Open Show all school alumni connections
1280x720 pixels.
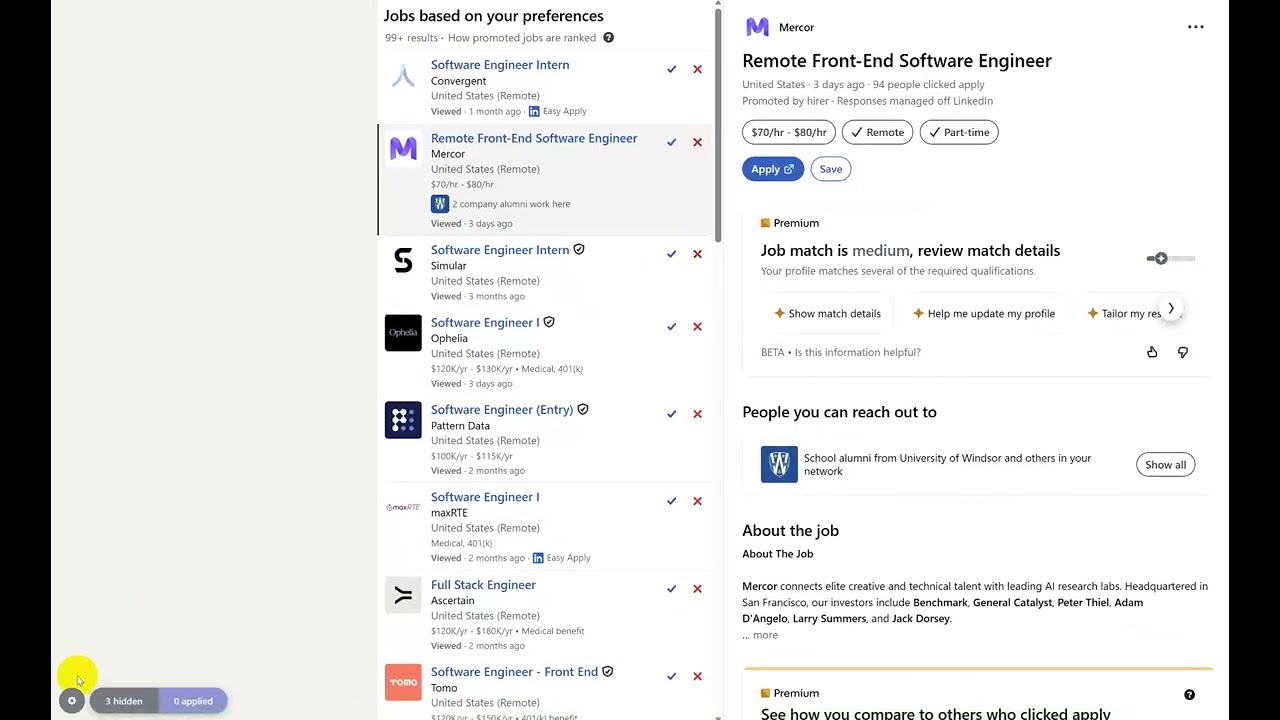pos(1165,464)
